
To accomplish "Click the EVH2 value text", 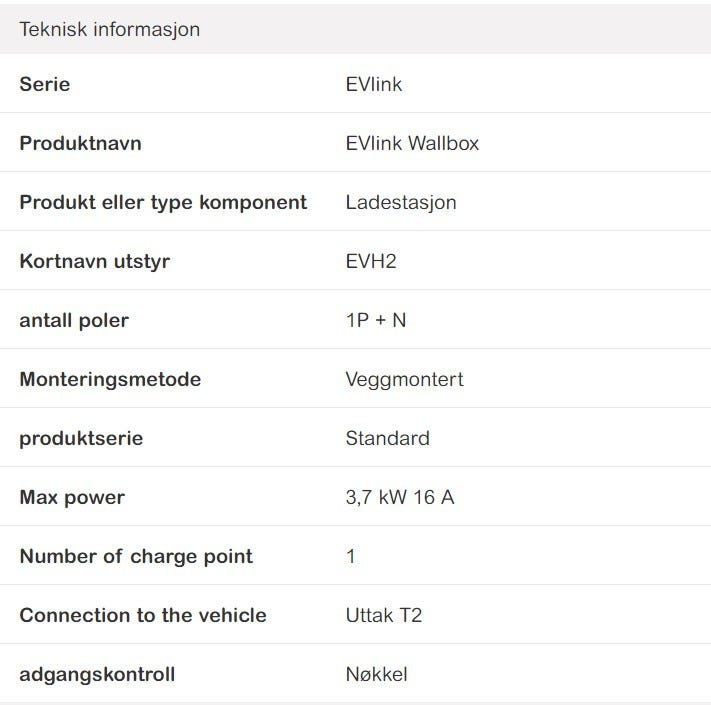I will tap(371, 261).
